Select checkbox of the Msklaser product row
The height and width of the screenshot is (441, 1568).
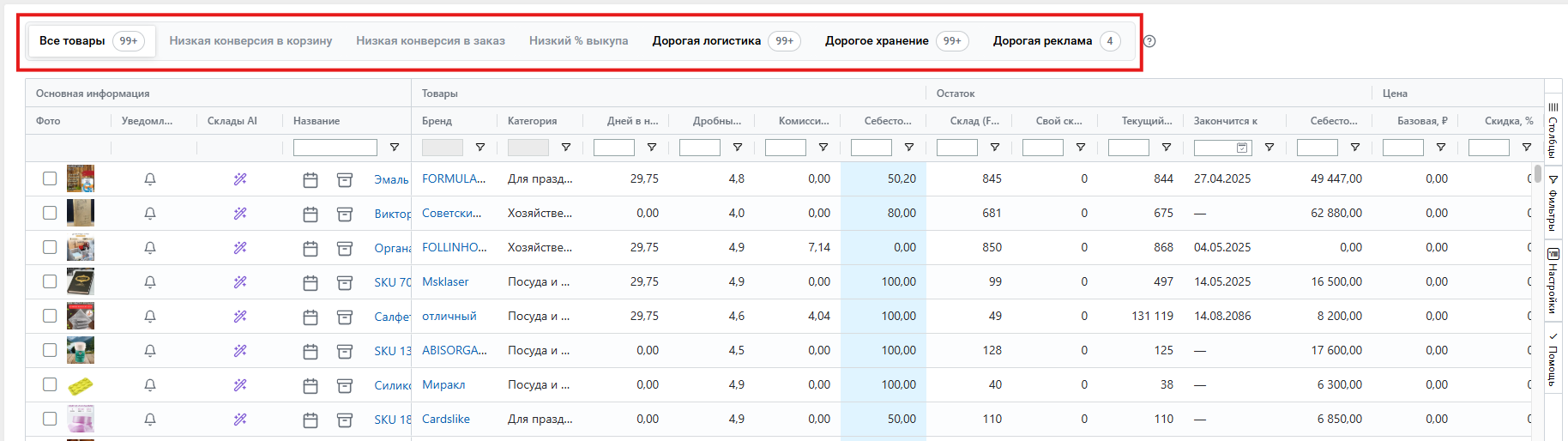[50, 281]
